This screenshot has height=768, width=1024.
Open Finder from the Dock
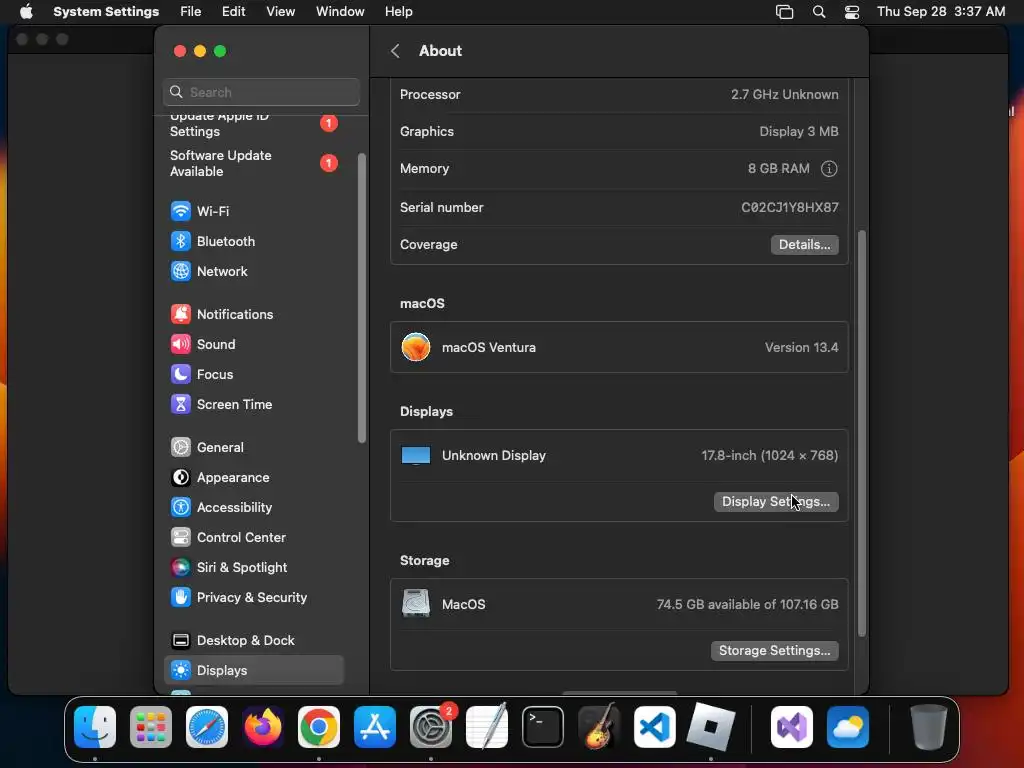(x=95, y=727)
